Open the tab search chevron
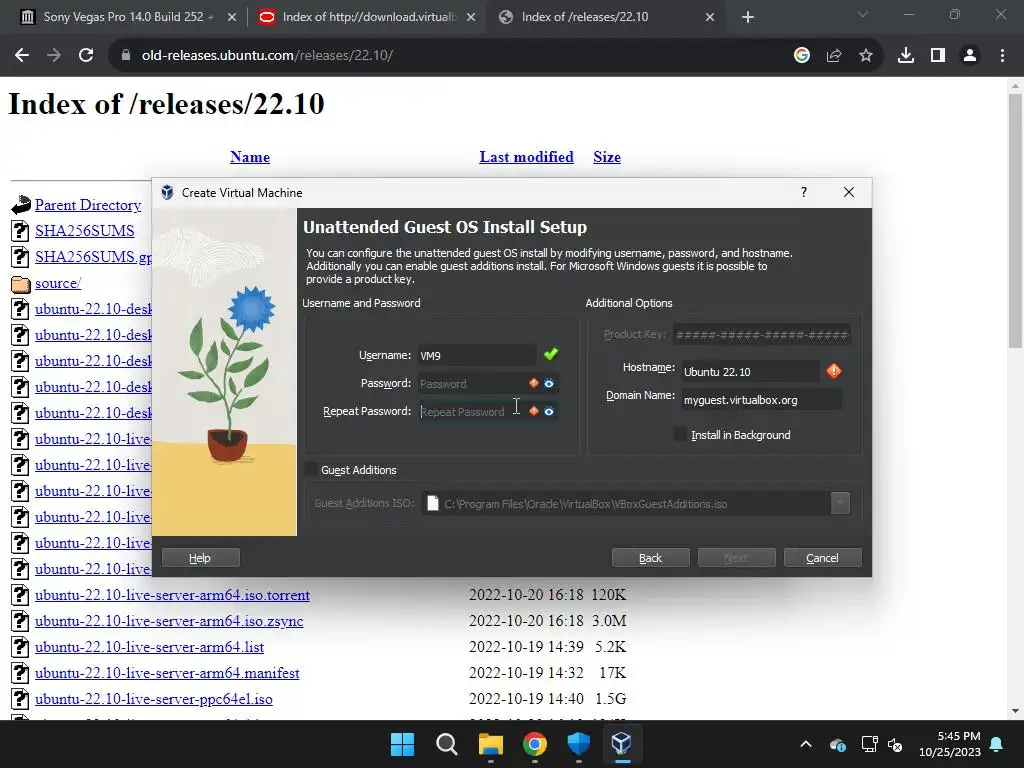1024x768 pixels. click(x=863, y=14)
